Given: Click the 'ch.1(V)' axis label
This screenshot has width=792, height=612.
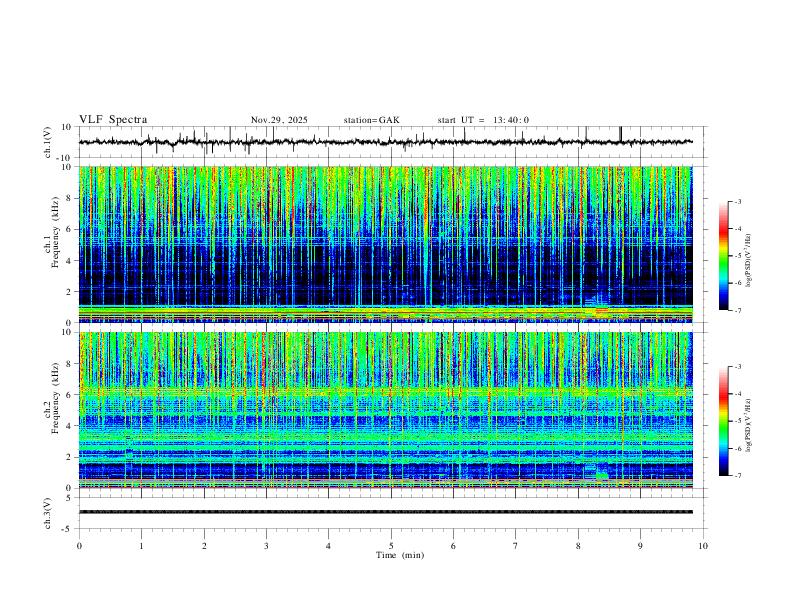Looking at the screenshot, I should point(48,142).
